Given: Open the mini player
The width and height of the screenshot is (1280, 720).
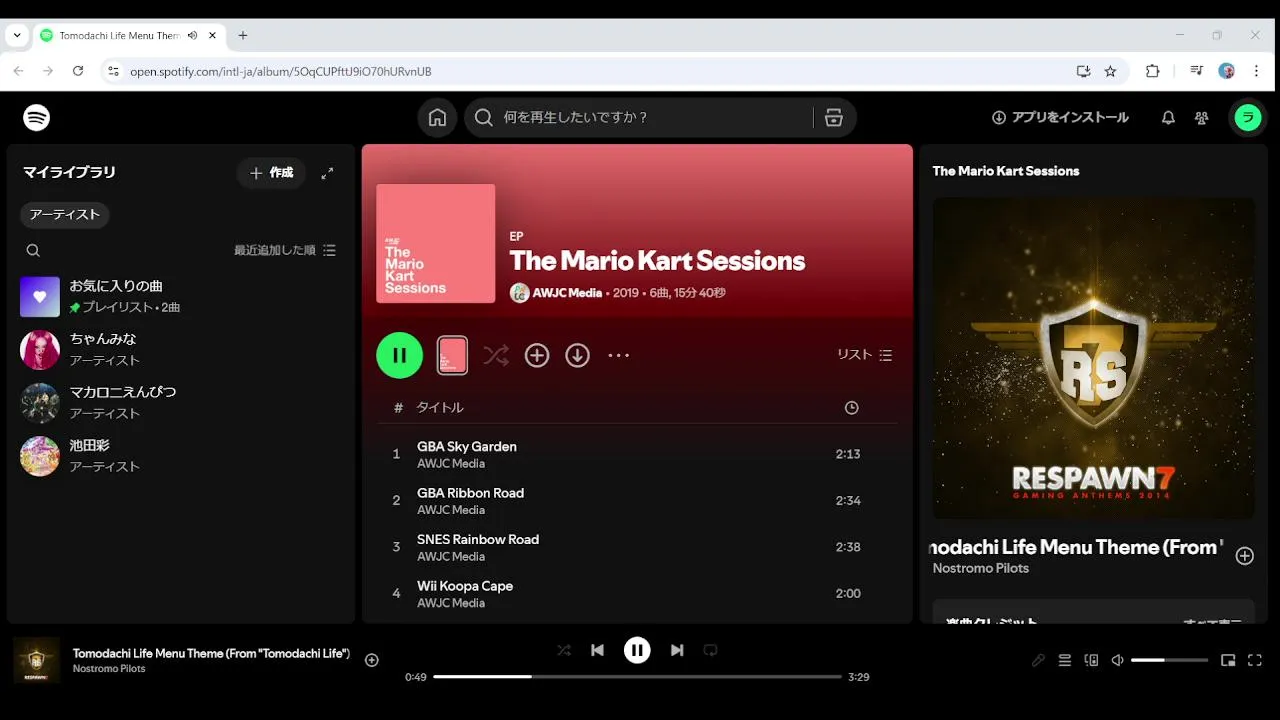Looking at the screenshot, I should pos(1228,660).
